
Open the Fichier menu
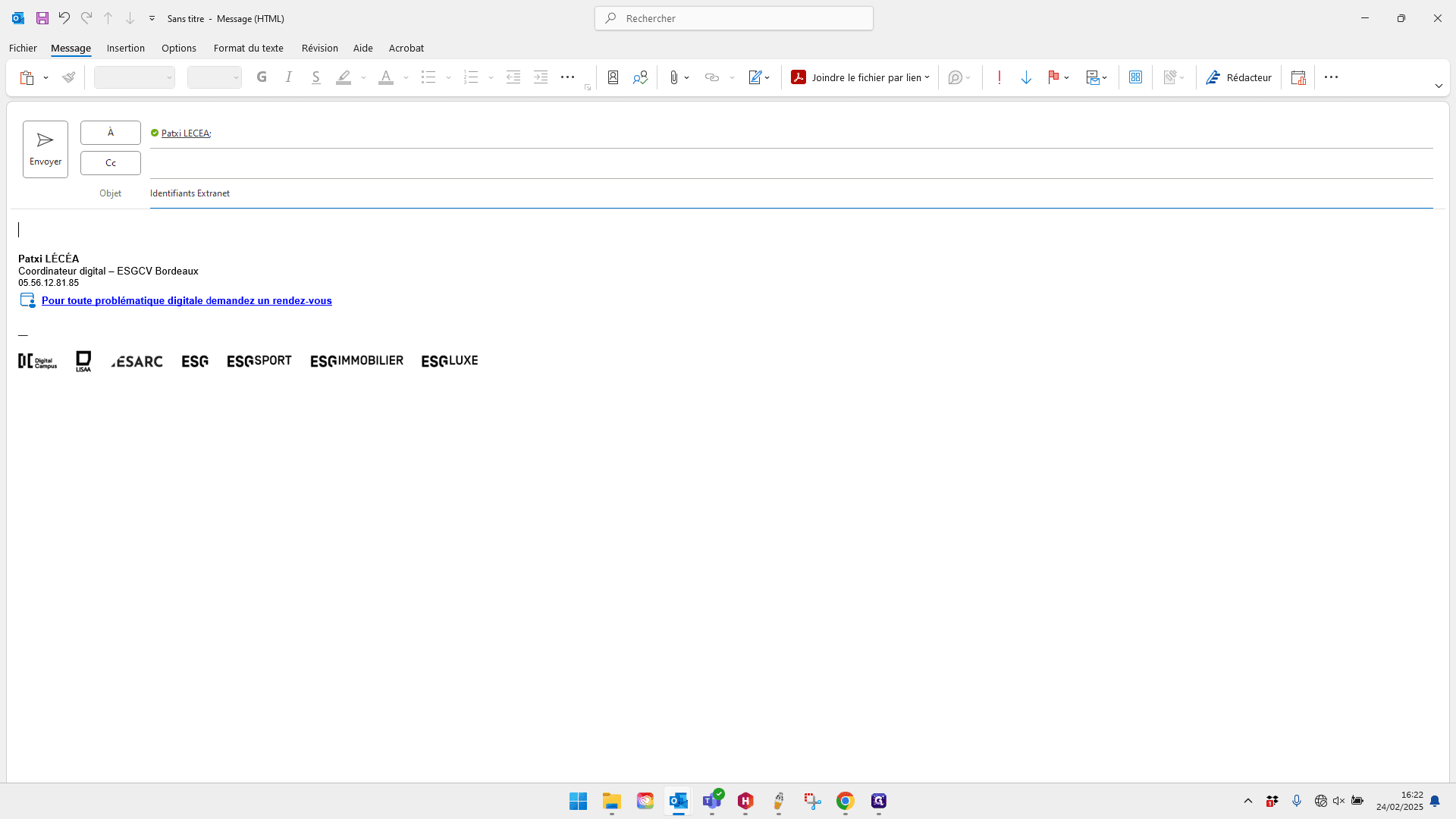pyautogui.click(x=23, y=48)
